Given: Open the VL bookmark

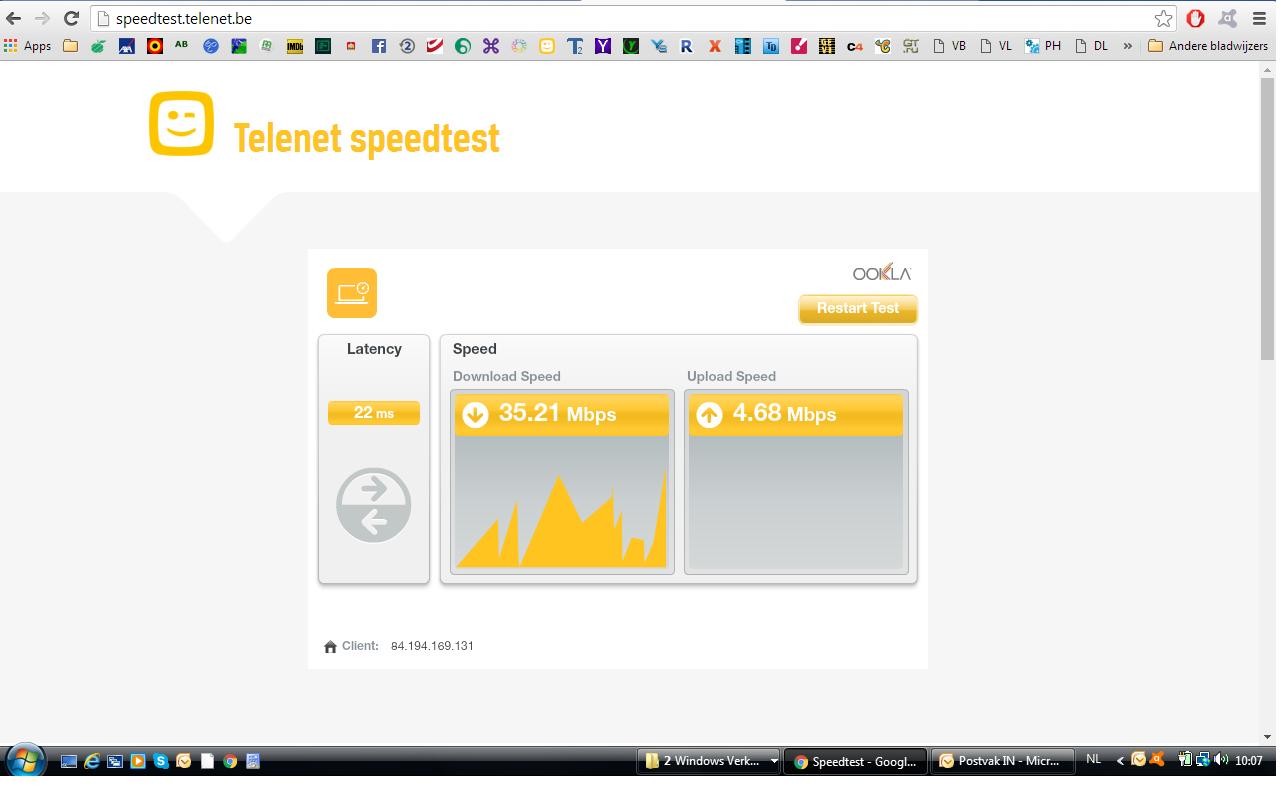Looking at the screenshot, I should pyautogui.click(x=996, y=46).
